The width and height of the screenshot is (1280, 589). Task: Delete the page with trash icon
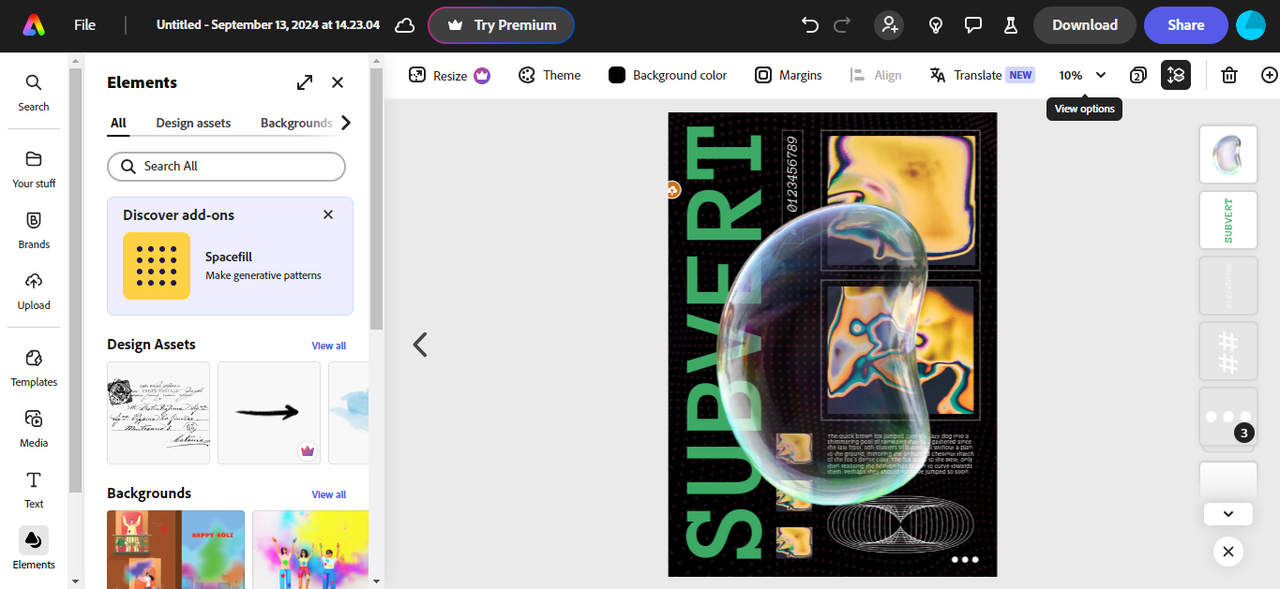tap(1229, 75)
